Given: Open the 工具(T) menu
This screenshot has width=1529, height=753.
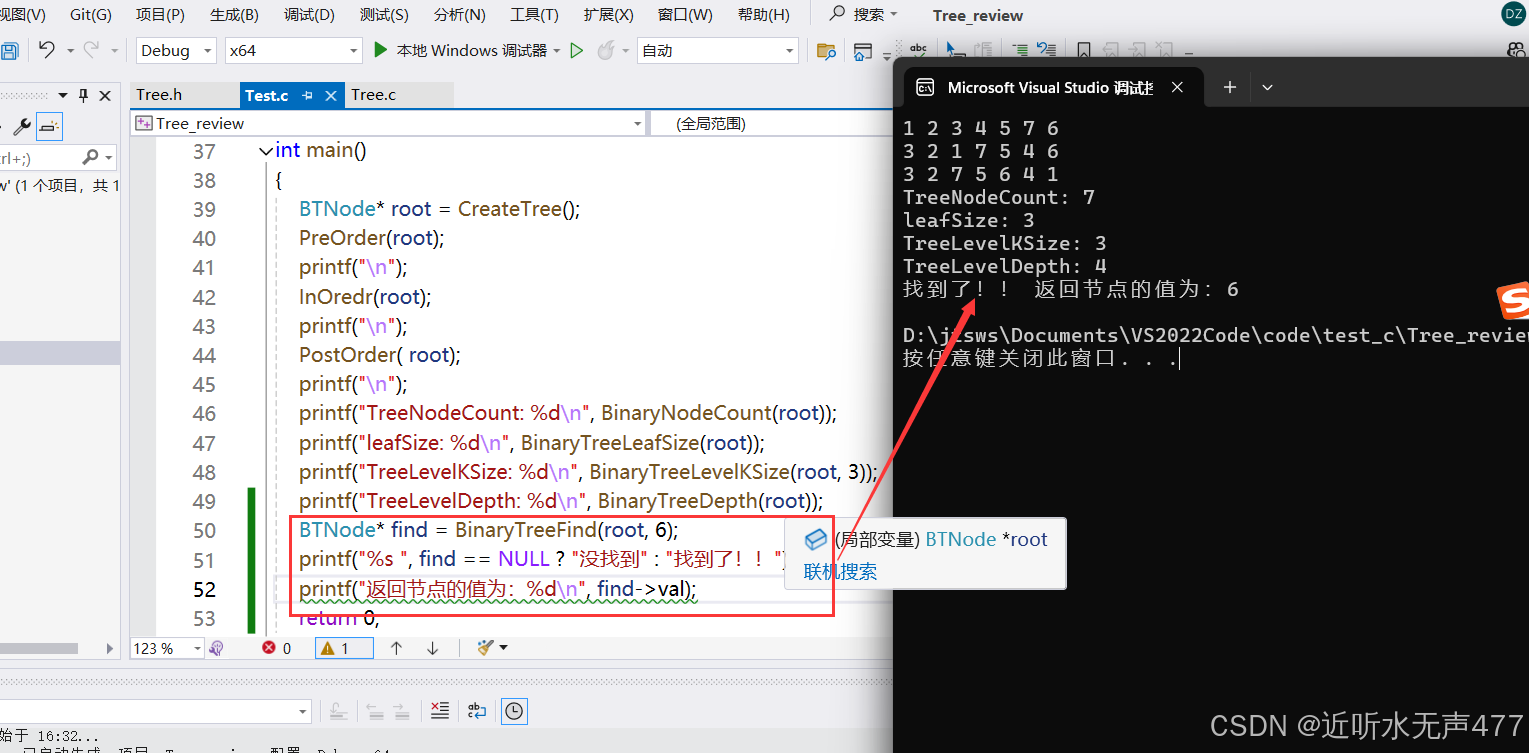Looking at the screenshot, I should [x=534, y=15].
